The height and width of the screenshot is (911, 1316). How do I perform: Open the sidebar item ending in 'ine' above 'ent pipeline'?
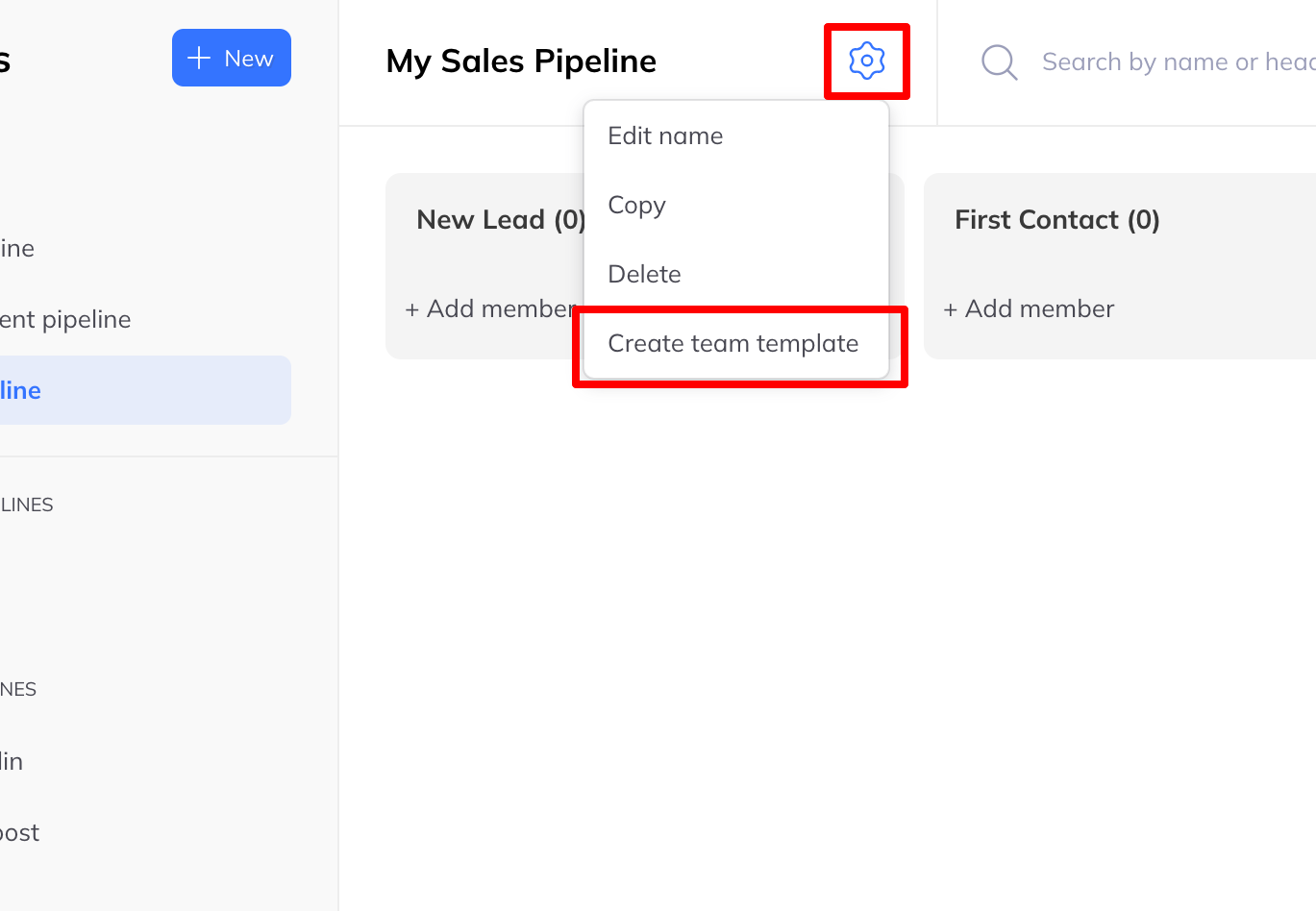(x=17, y=248)
